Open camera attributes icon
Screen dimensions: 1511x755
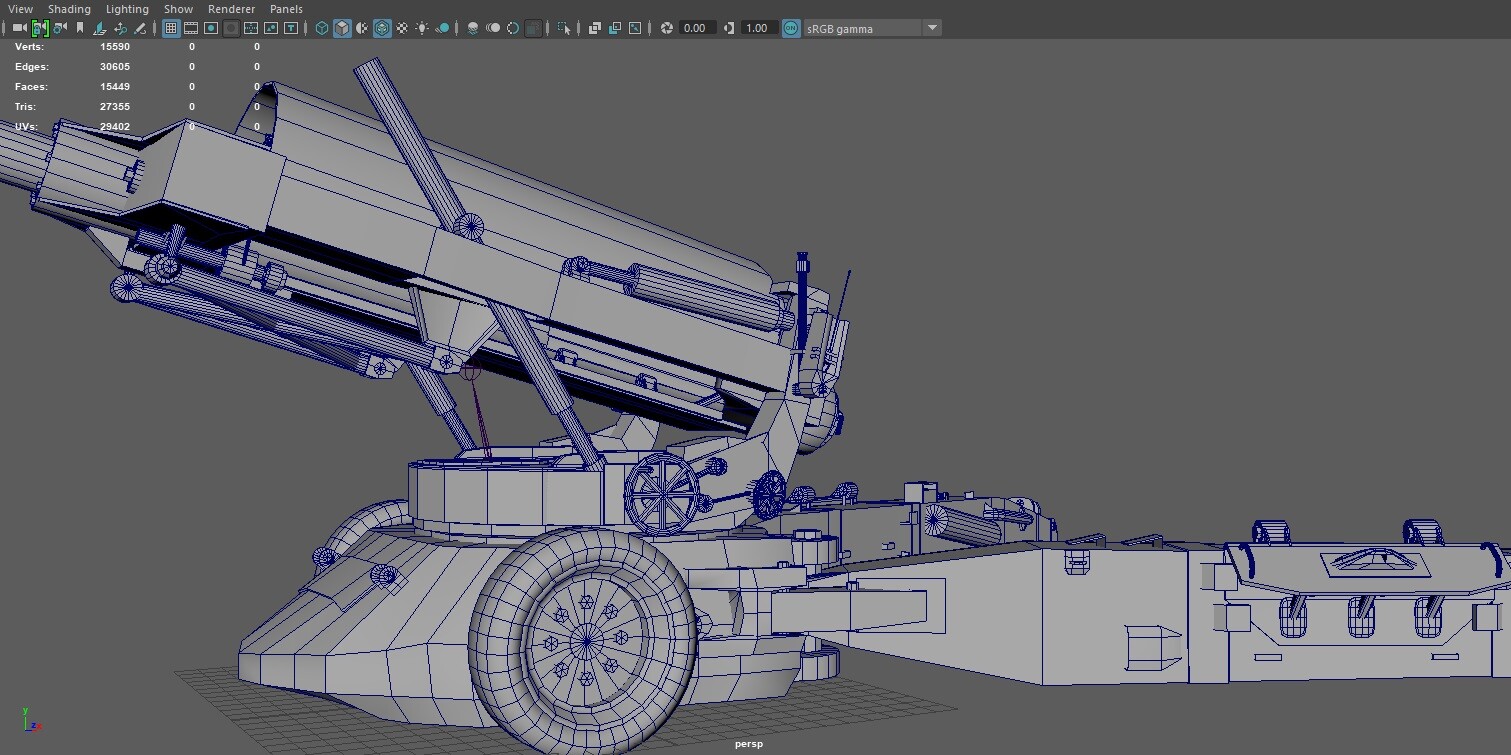61,28
